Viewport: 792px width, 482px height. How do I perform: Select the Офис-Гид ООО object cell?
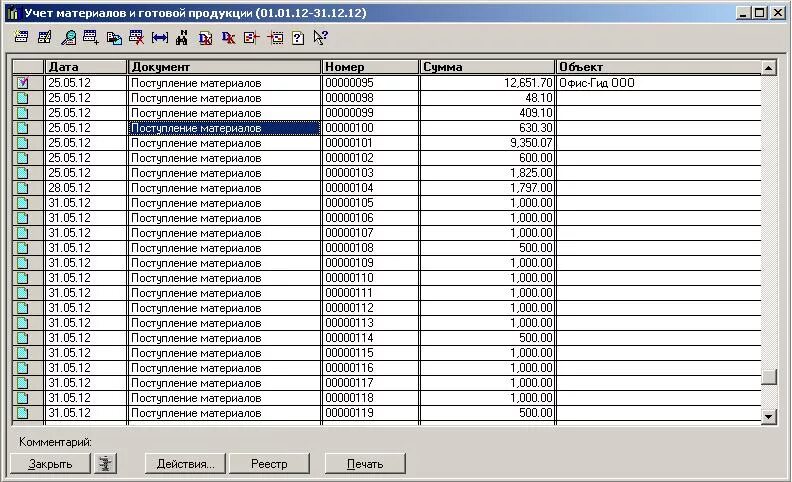(659, 82)
